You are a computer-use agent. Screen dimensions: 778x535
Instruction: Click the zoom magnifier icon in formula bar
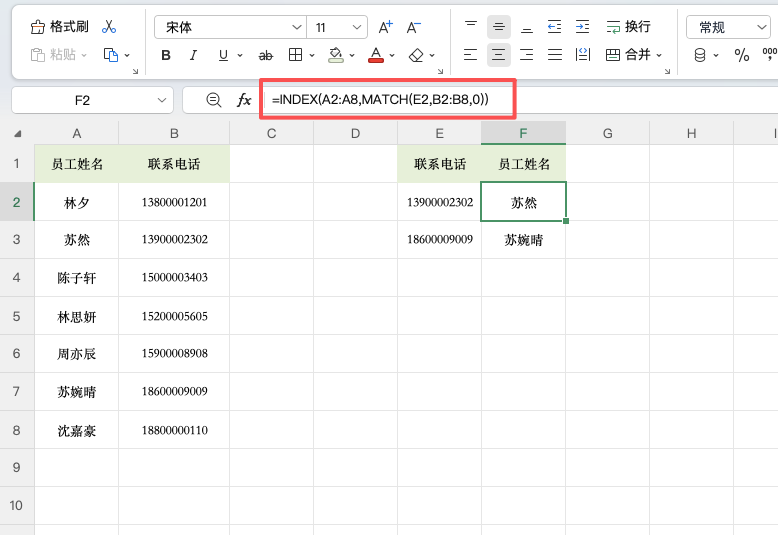pyautogui.click(x=214, y=100)
